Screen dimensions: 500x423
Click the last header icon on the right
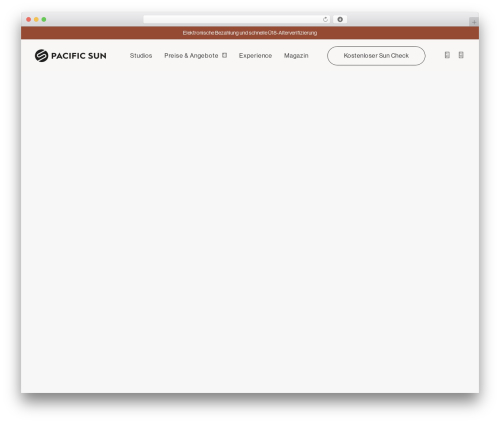(x=461, y=55)
